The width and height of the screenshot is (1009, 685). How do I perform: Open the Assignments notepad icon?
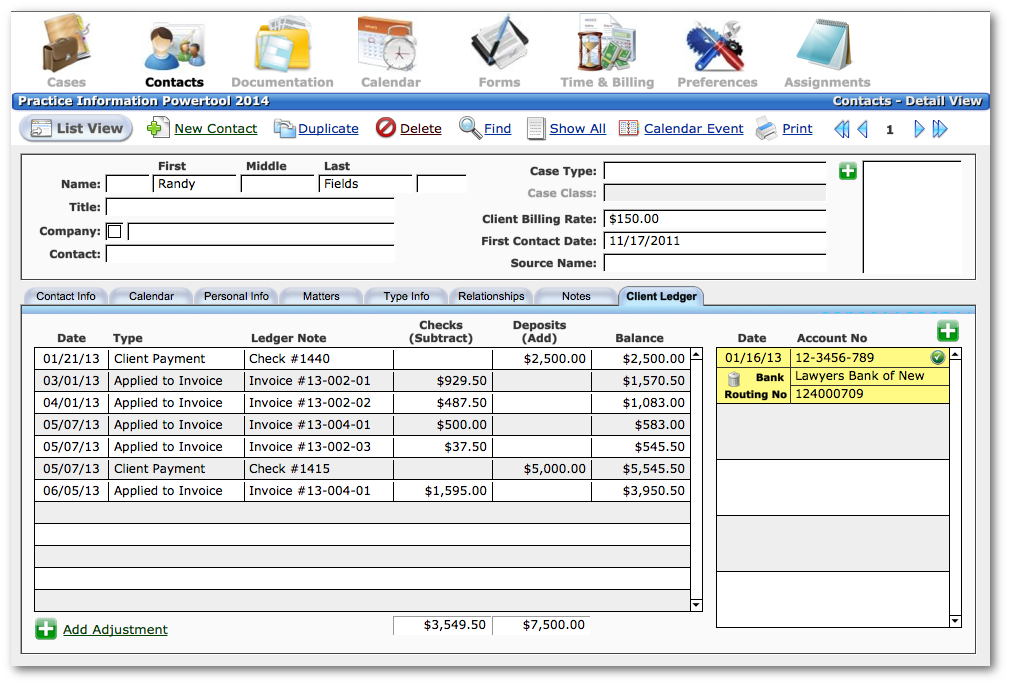[x=825, y=44]
